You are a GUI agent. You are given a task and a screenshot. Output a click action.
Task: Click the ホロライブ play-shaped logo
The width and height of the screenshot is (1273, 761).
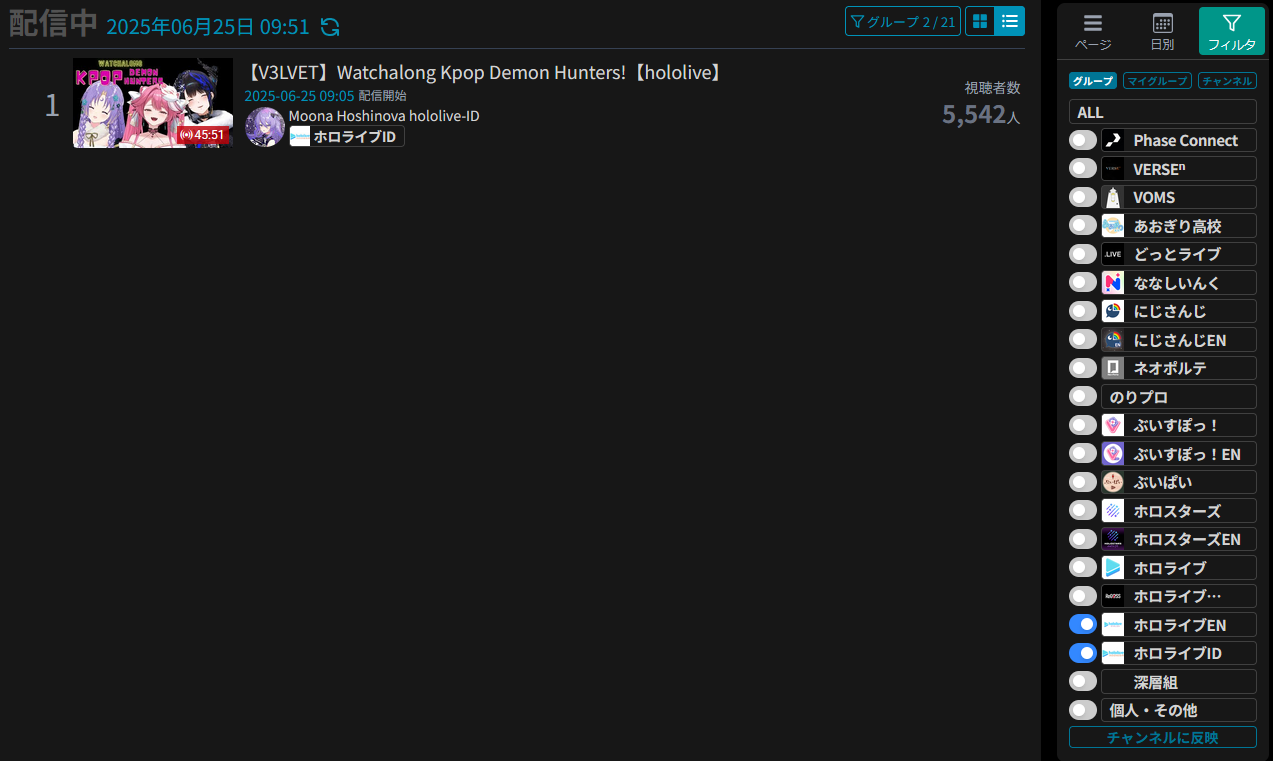(x=1113, y=568)
